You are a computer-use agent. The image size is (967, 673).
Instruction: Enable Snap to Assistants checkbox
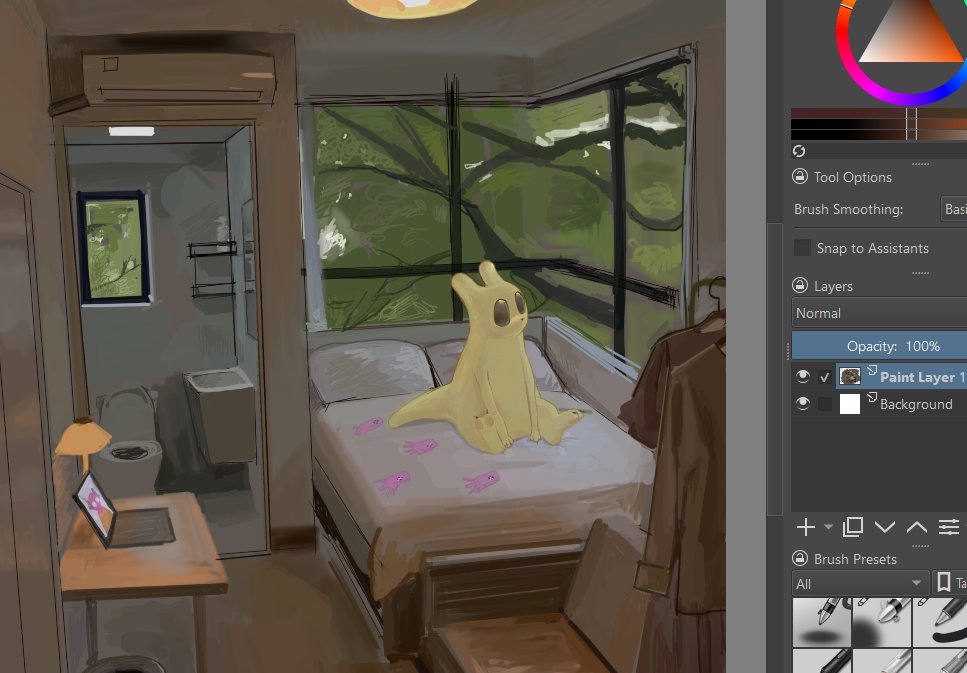click(802, 248)
